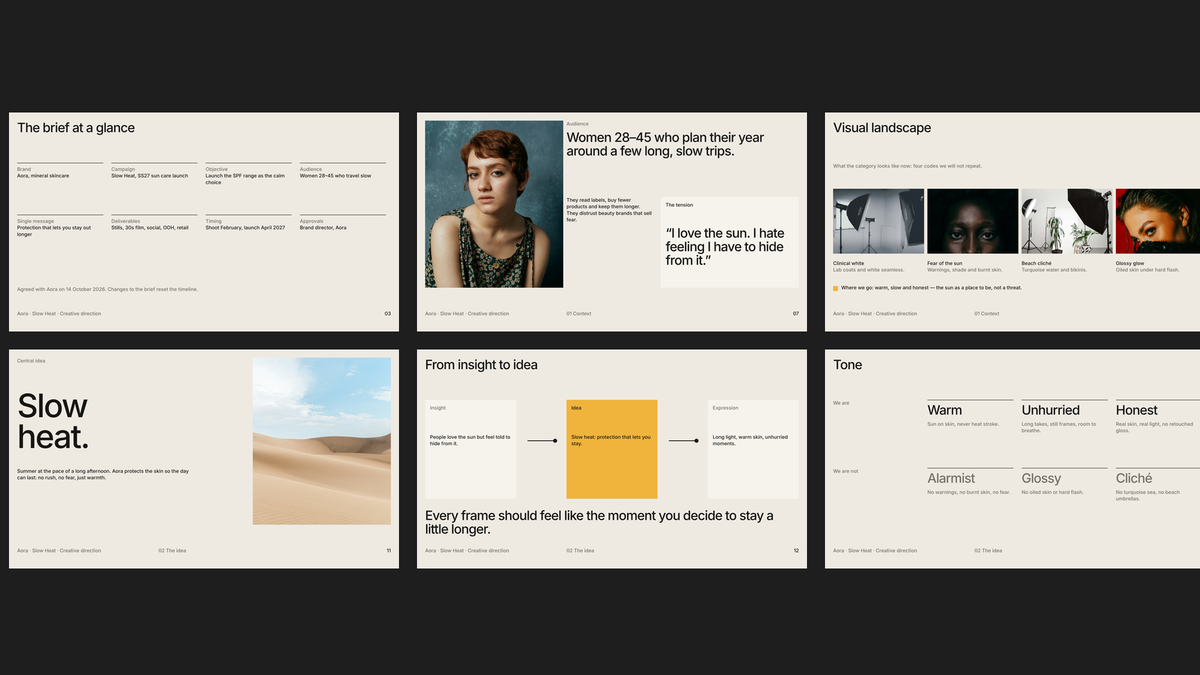Click Sun on skin, never heat stroke.
The height and width of the screenshot is (675, 1200).
[x=963, y=424]
